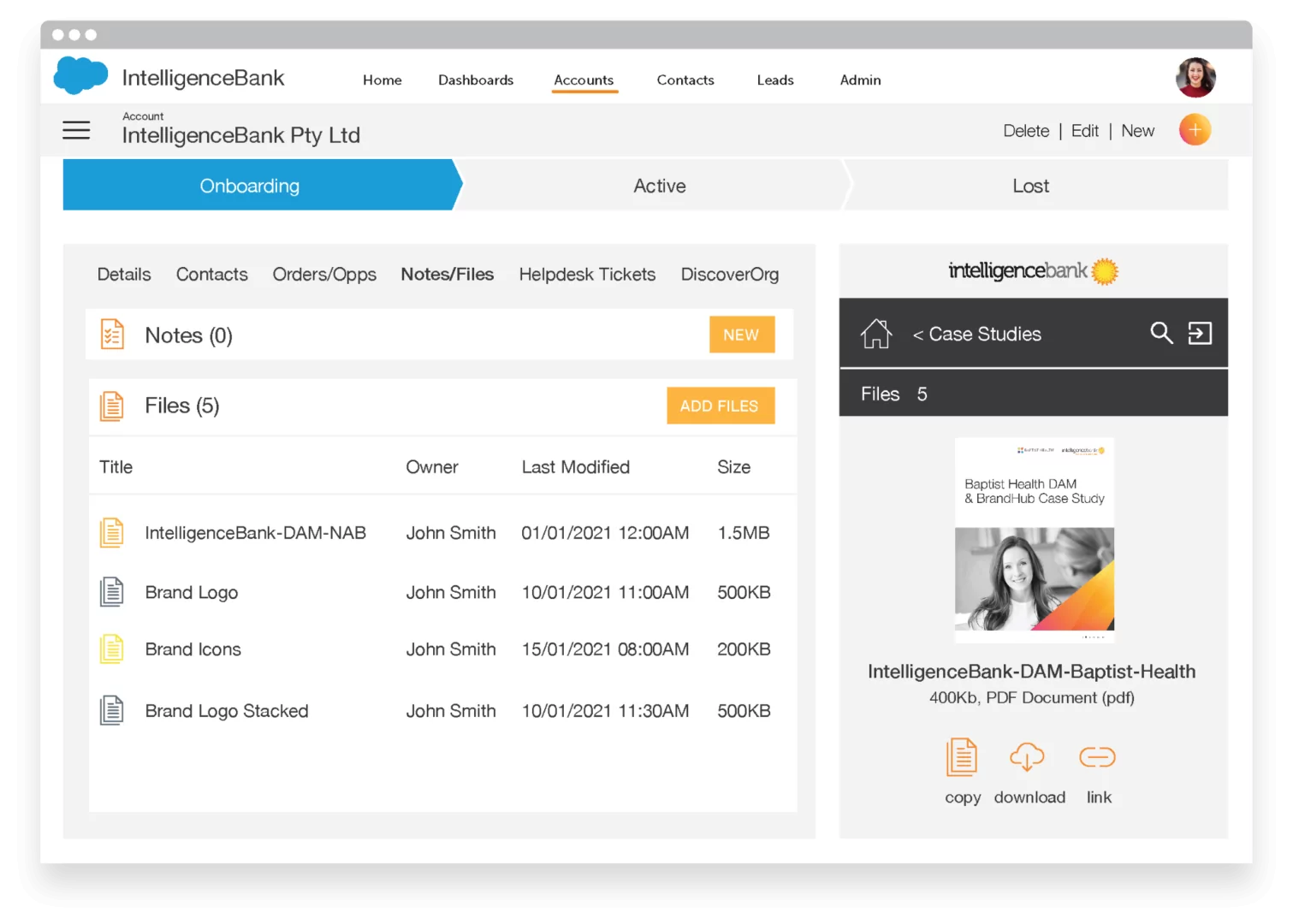This screenshot has height=924, width=1293.
Task: Click the Edit link
Action: tap(1084, 131)
